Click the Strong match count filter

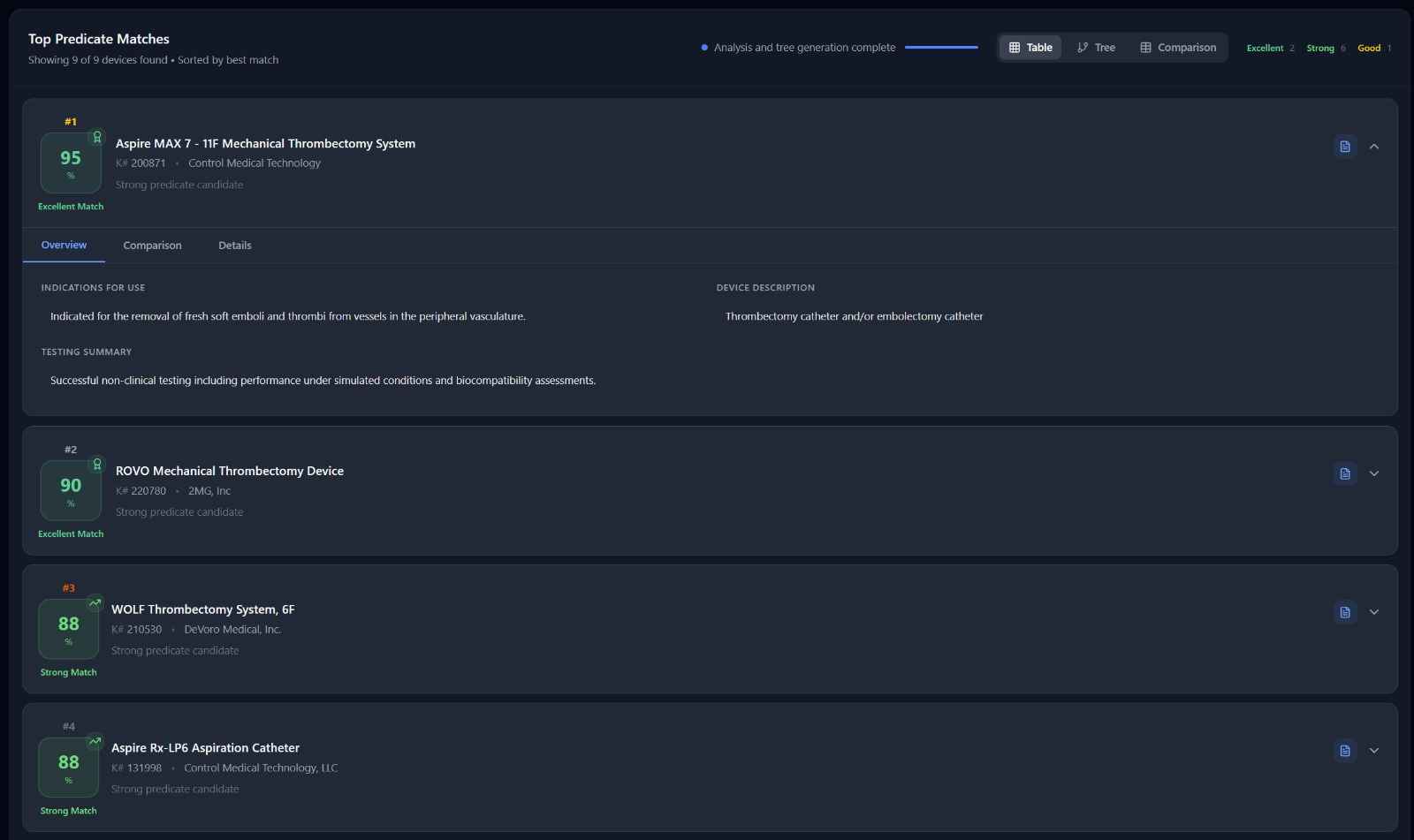(x=1326, y=49)
